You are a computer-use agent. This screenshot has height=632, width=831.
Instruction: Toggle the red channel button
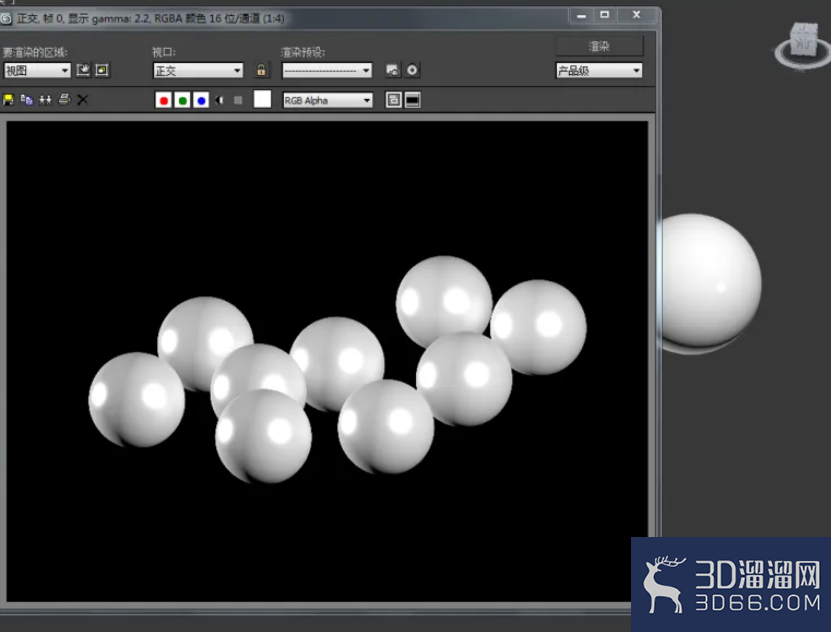pos(164,100)
